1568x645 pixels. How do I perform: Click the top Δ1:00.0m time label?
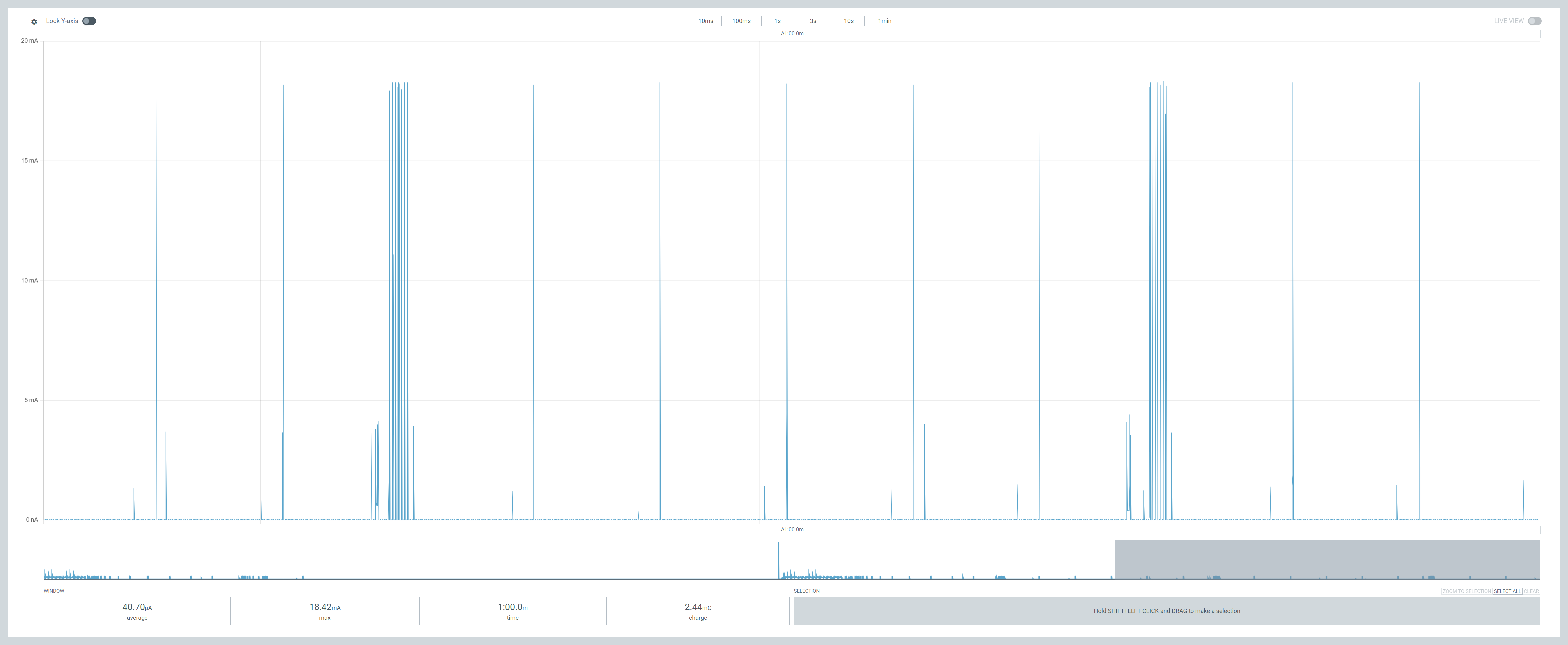792,33
